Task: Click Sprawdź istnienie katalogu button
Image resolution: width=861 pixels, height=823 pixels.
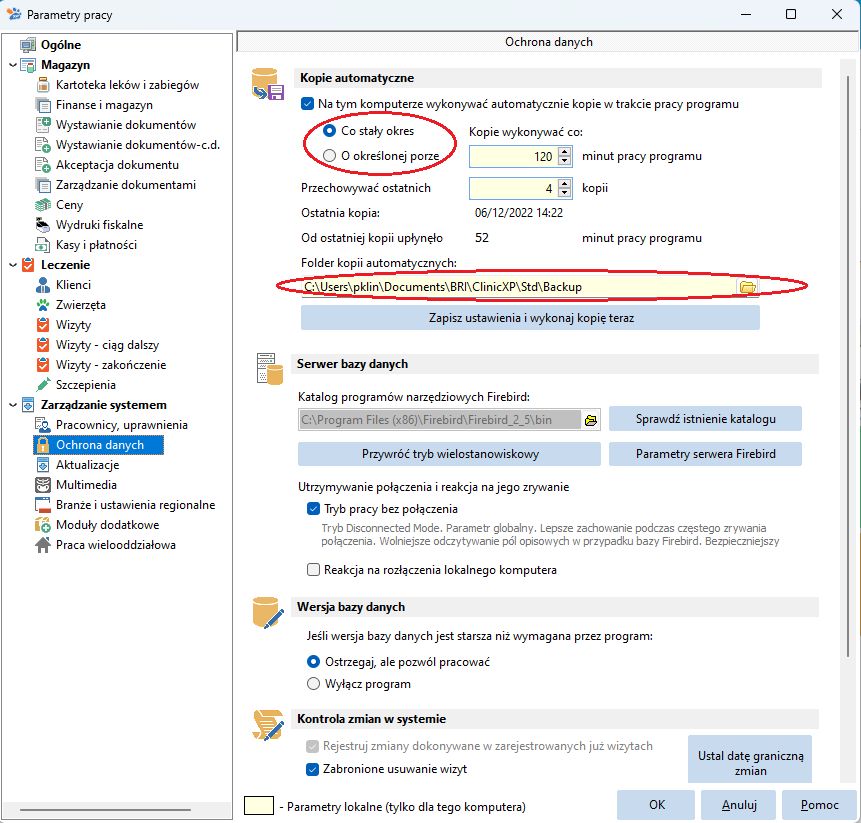Action: pyautogui.click(x=705, y=419)
